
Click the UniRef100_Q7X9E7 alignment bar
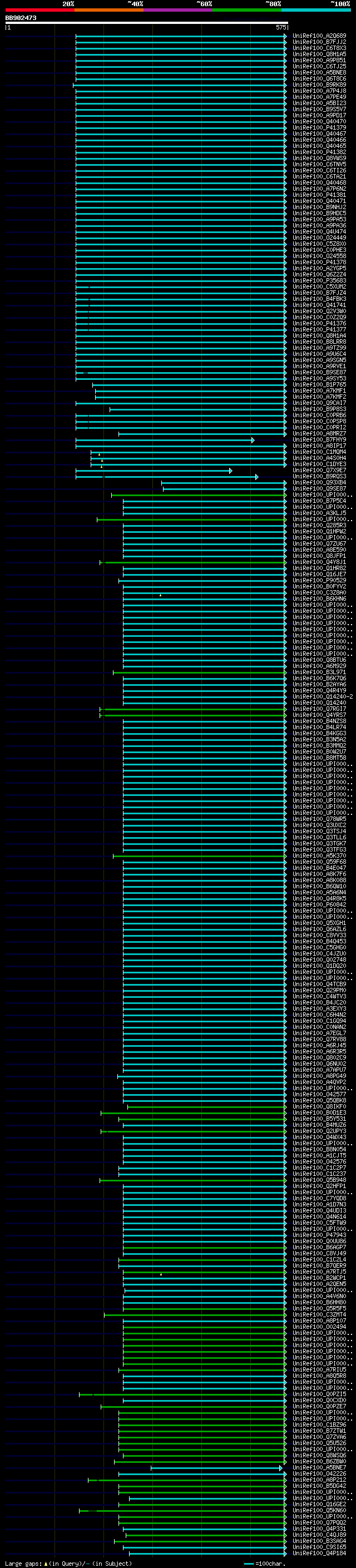click(154, 471)
